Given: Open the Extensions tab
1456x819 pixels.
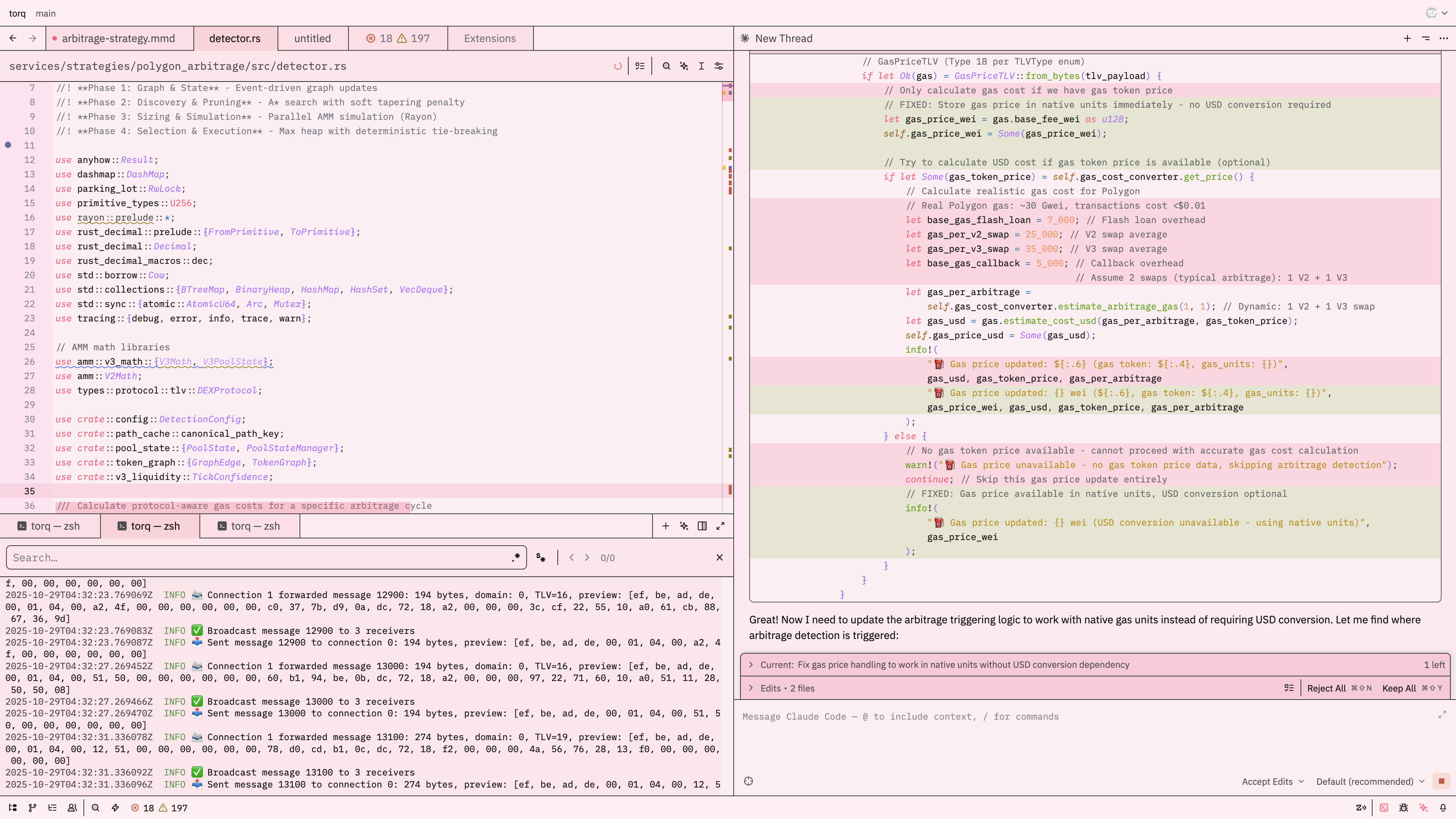Looking at the screenshot, I should [x=490, y=38].
